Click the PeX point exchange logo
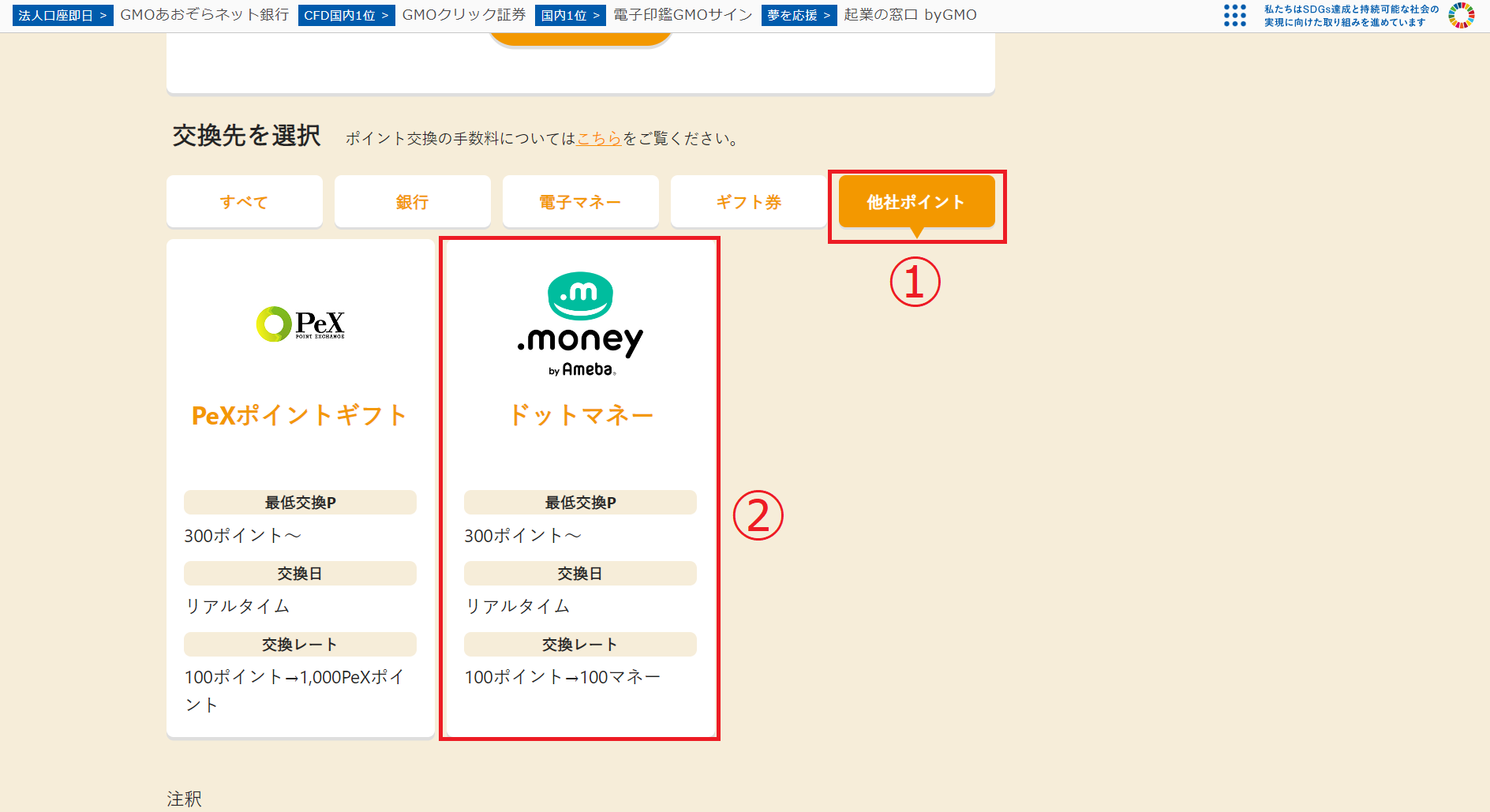 coord(299,324)
